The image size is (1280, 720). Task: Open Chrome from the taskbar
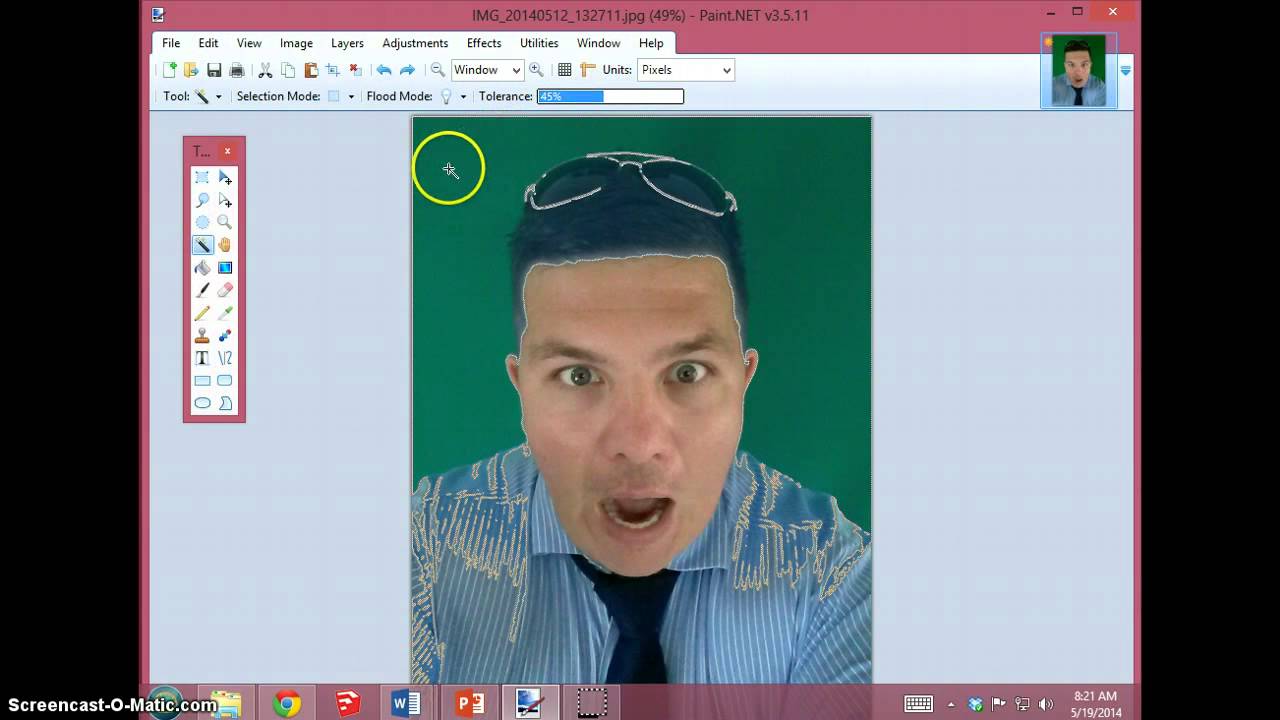(287, 704)
